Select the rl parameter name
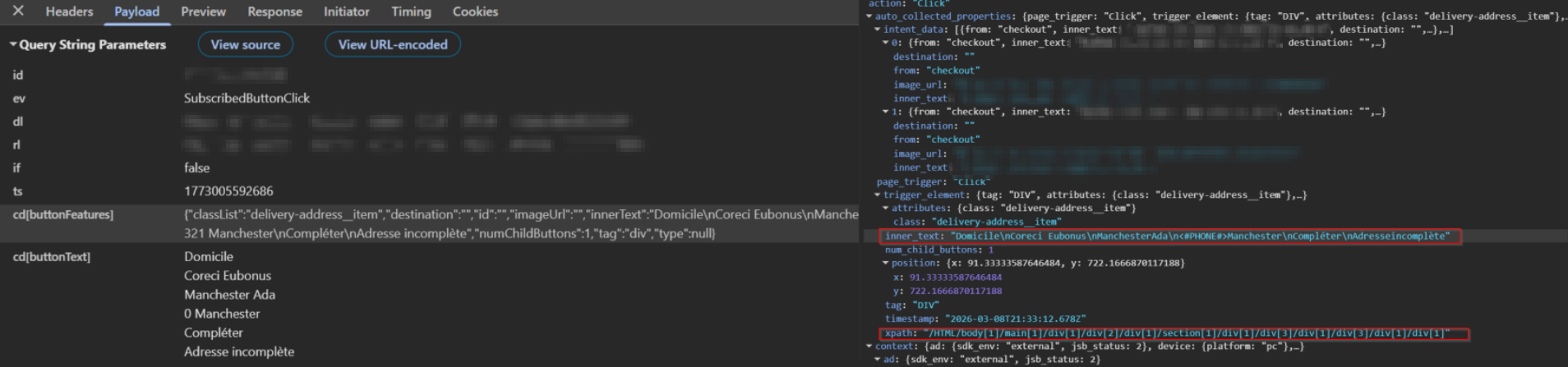Screen dimensions: 1568x367 (17, 145)
